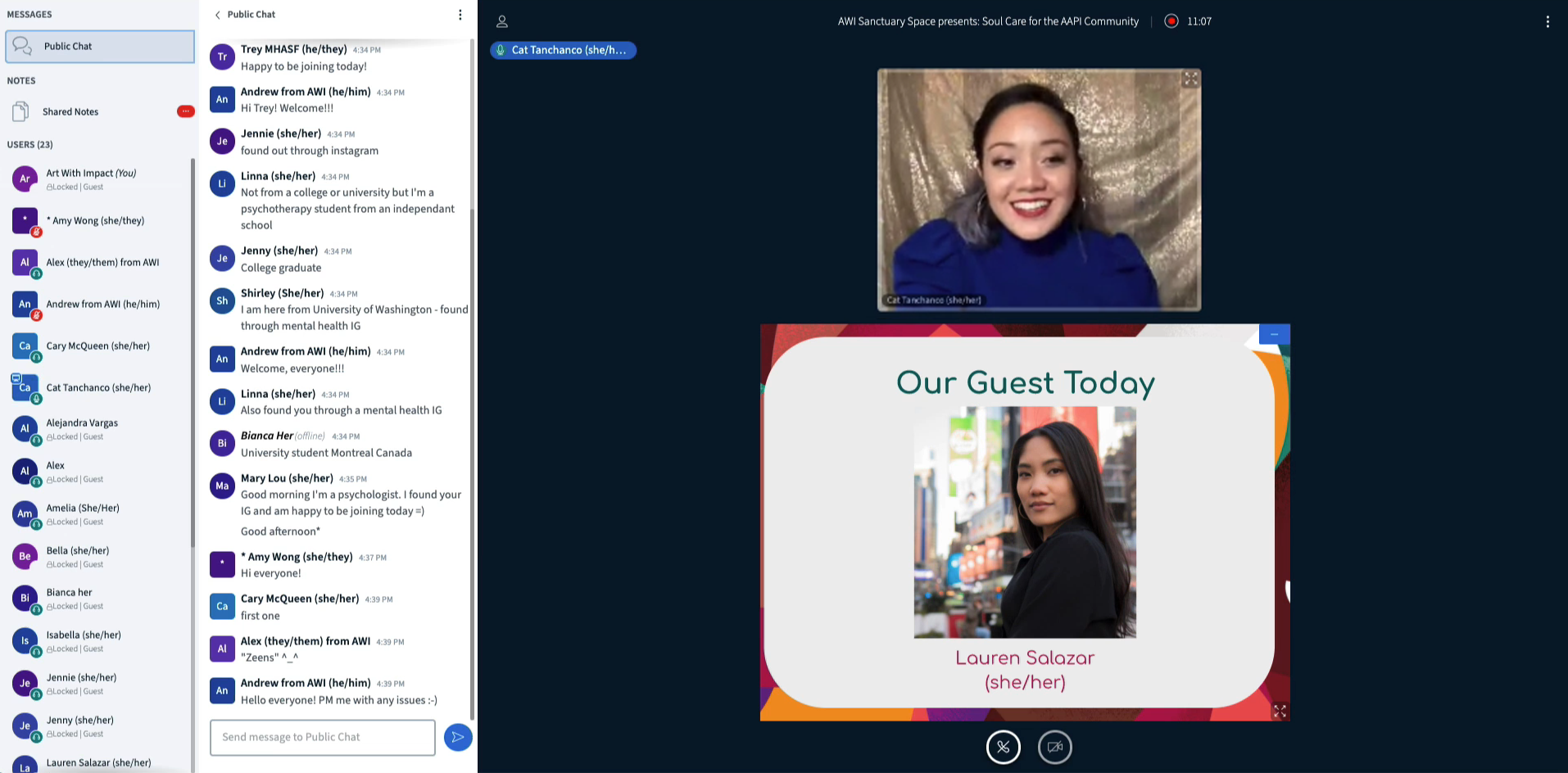This screenshot has height=773, width=1568.
Task: Select user Bianca her in users list
Action: pyautogui.click(x=98, y=599)
